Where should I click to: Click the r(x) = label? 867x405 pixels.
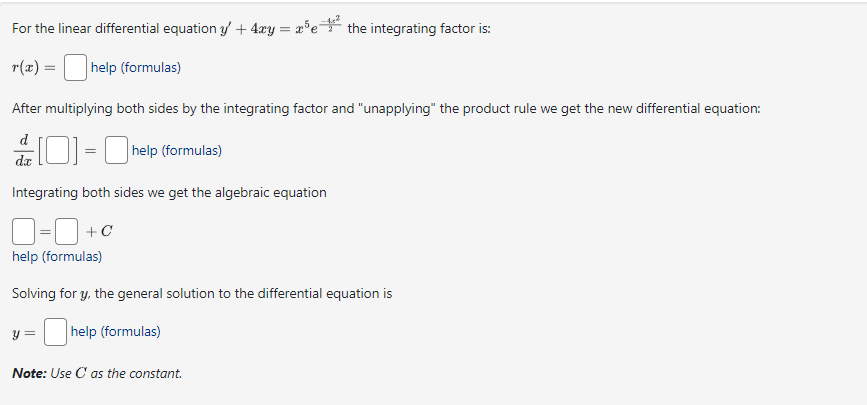pyautogui.click(x=34, y=68)
